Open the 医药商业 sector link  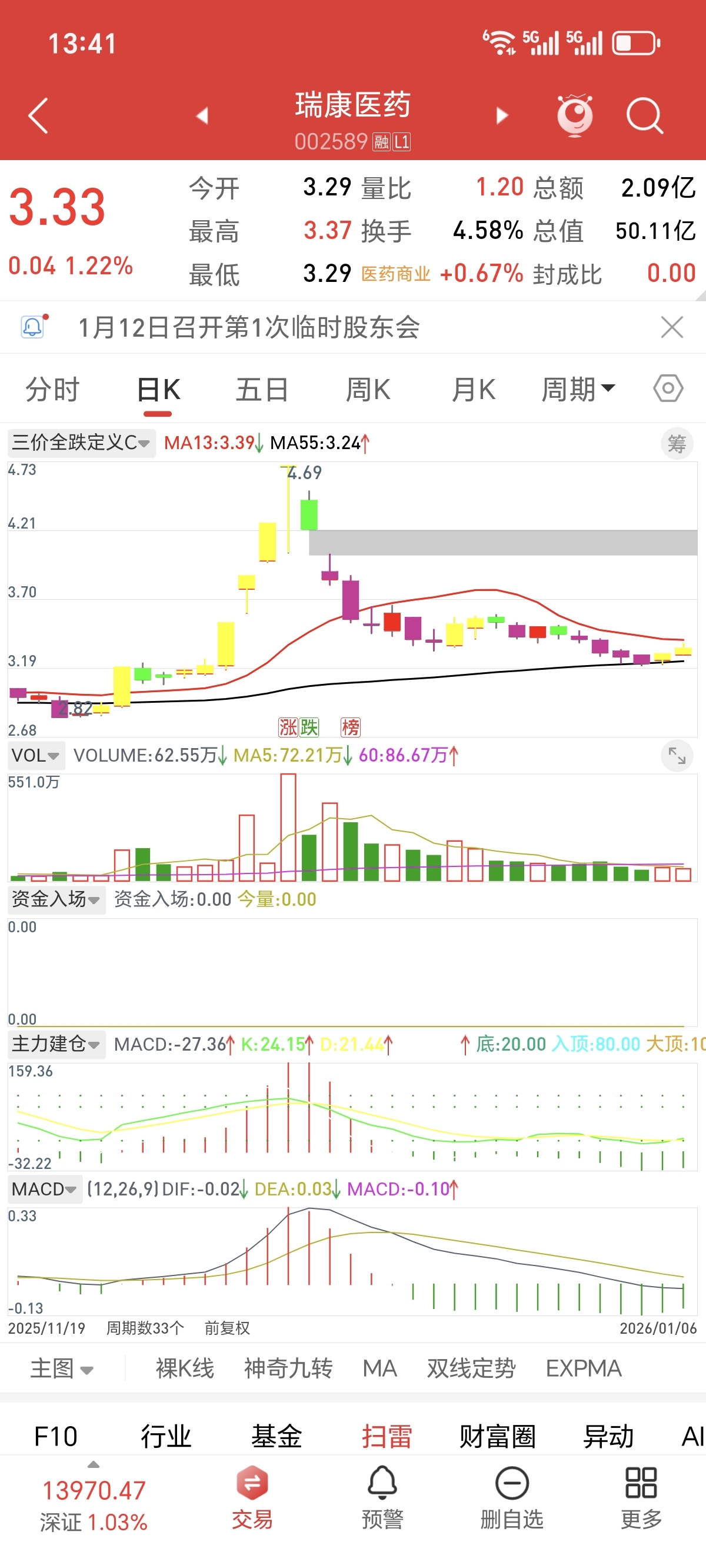click(395, 274)
